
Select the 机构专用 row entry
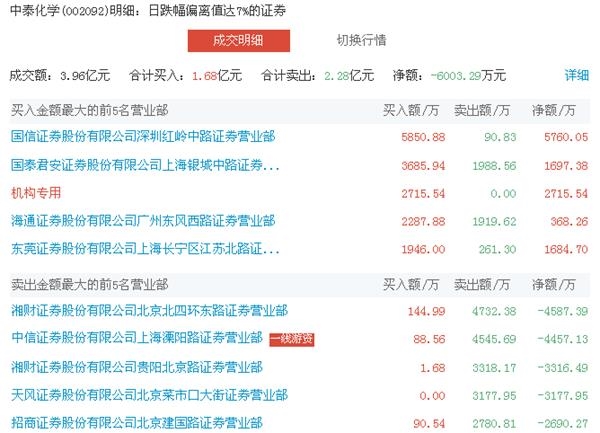click(x=35, y=191)
